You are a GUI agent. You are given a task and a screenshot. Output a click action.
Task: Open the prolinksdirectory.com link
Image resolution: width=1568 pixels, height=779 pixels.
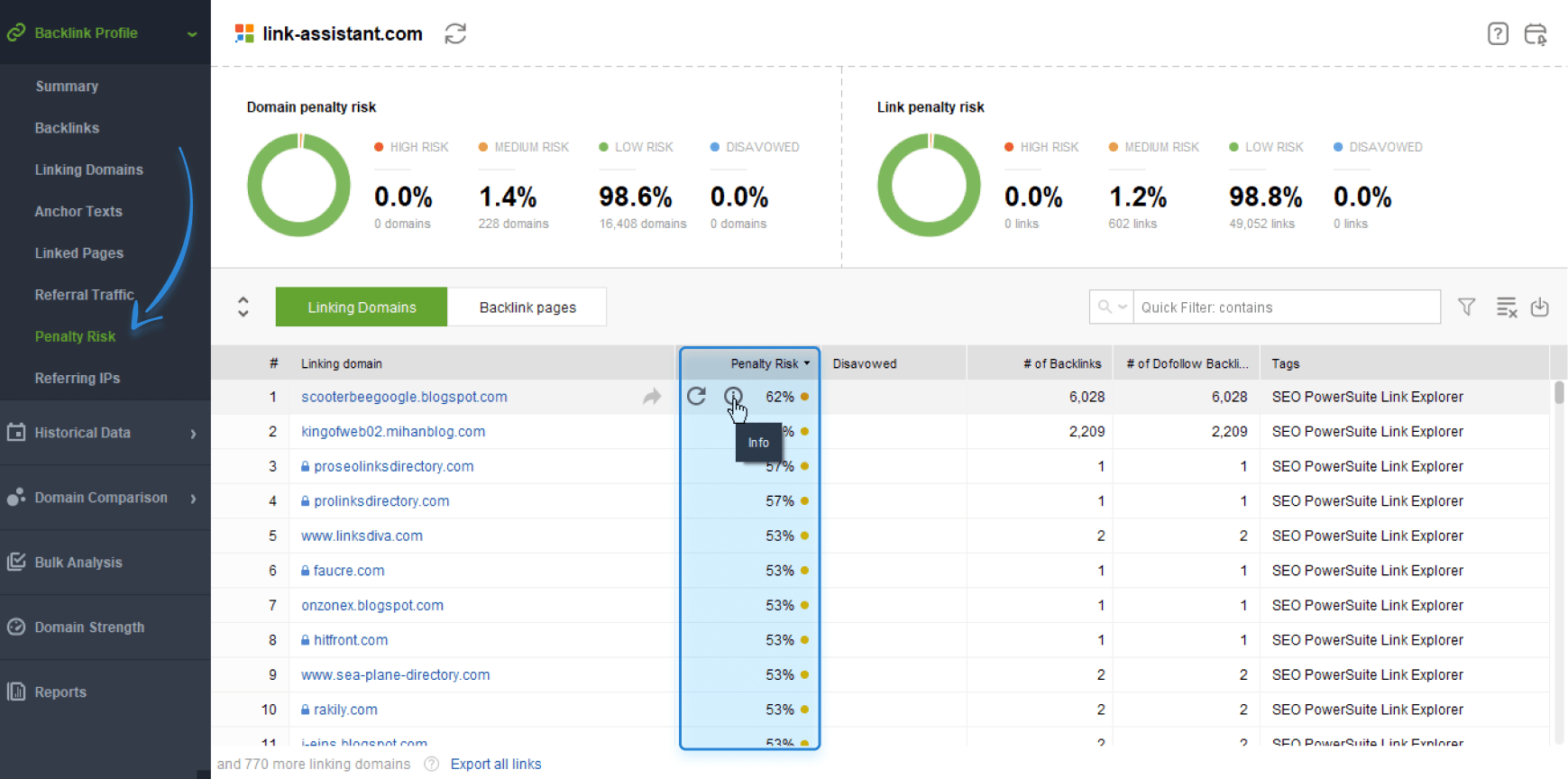381,501
